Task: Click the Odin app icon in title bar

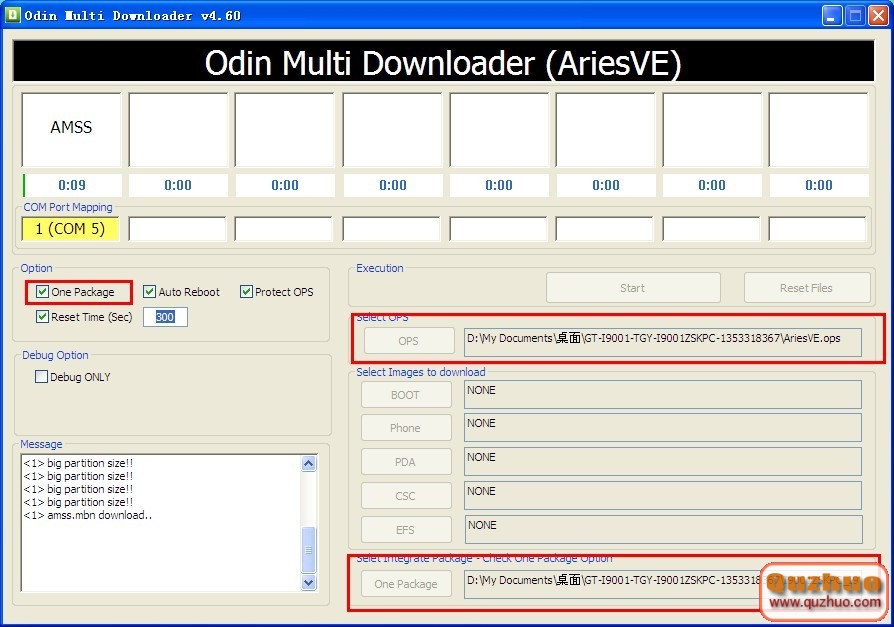Action: point(13,15)
